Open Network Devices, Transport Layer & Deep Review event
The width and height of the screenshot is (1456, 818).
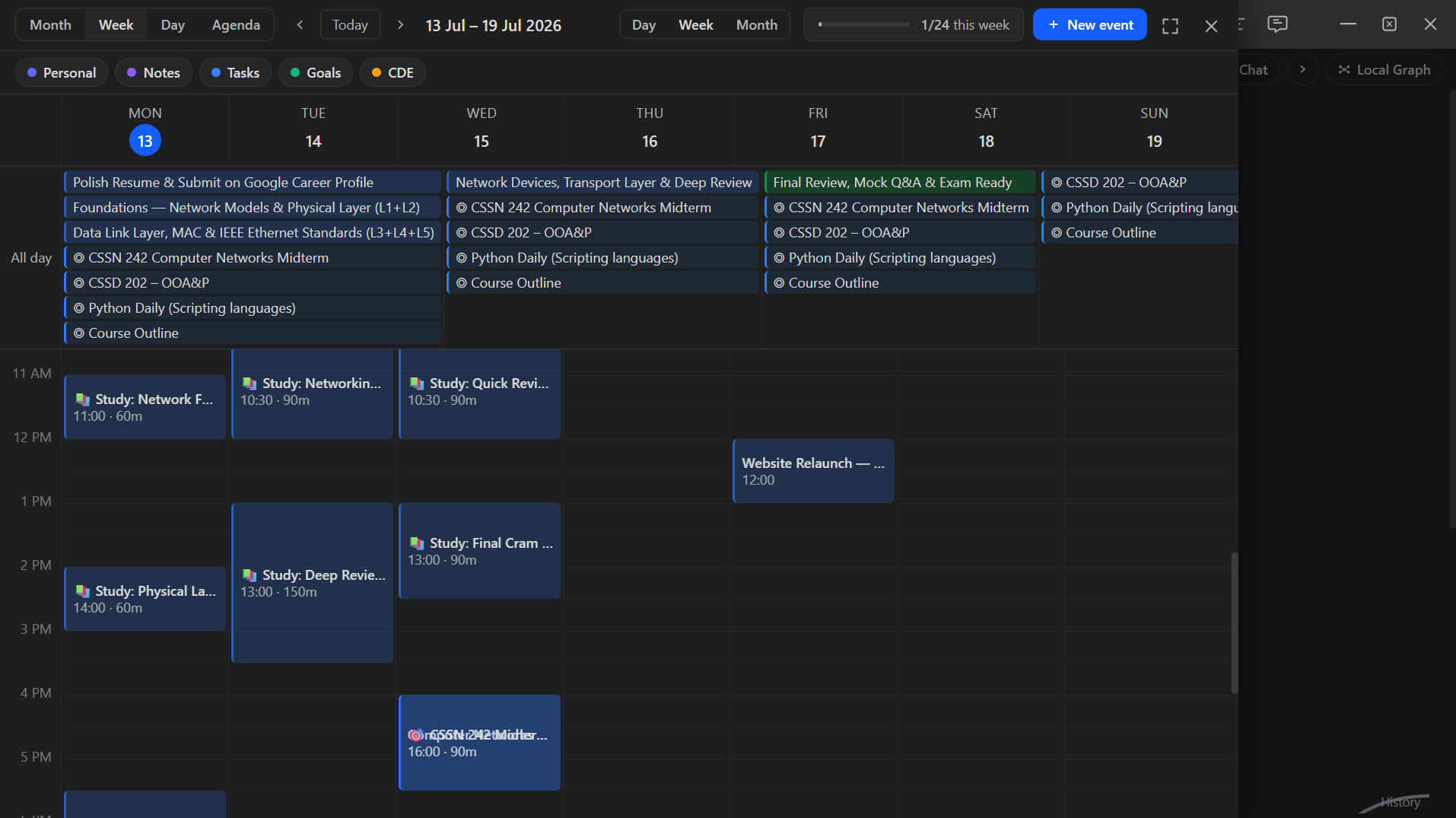(602, 183)
